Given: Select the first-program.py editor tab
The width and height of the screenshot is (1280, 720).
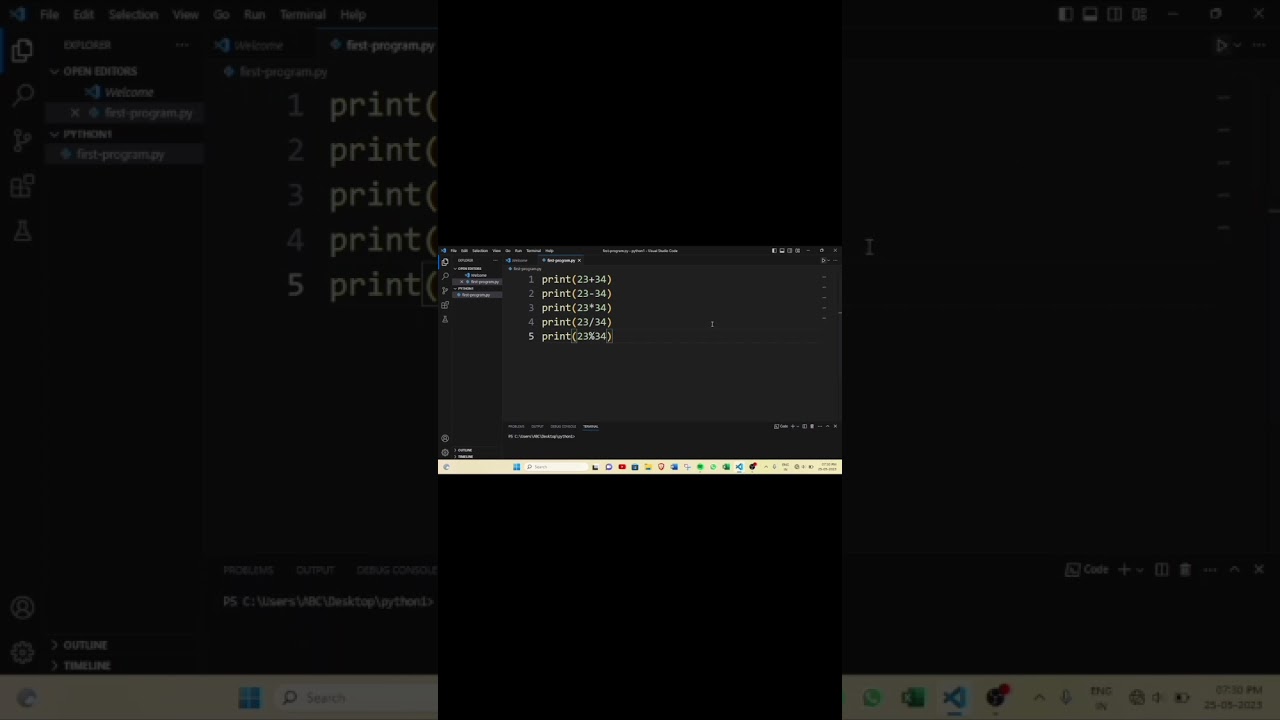Looking at the screenshot, I should coord(560,260).
